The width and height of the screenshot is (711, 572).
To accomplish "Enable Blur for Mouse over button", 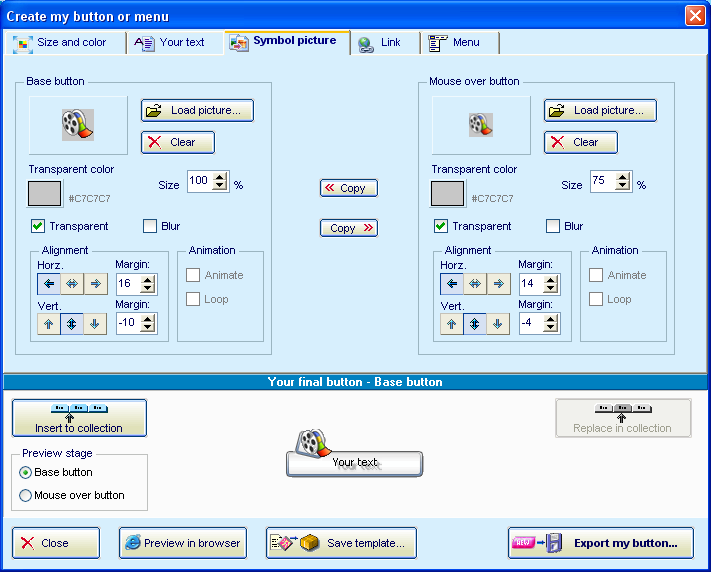I will [553, 226].
